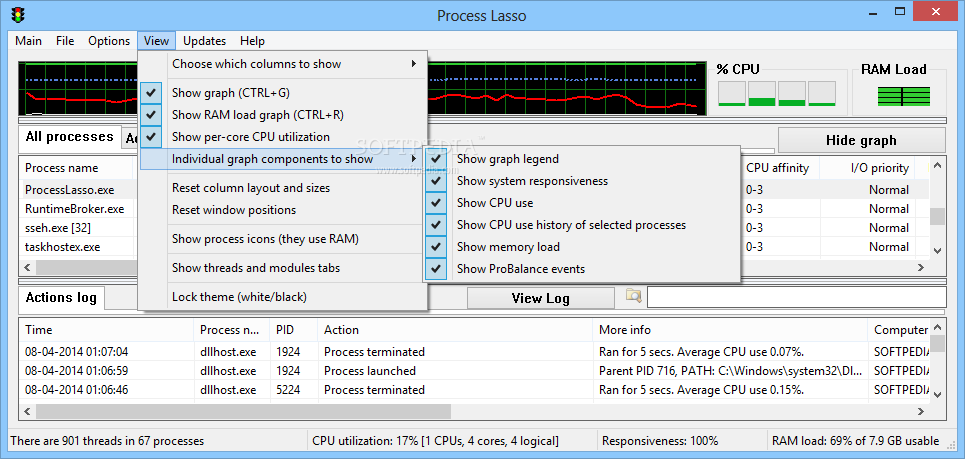Click process list horizontal scroll left arrow

[x=28, y=268]
